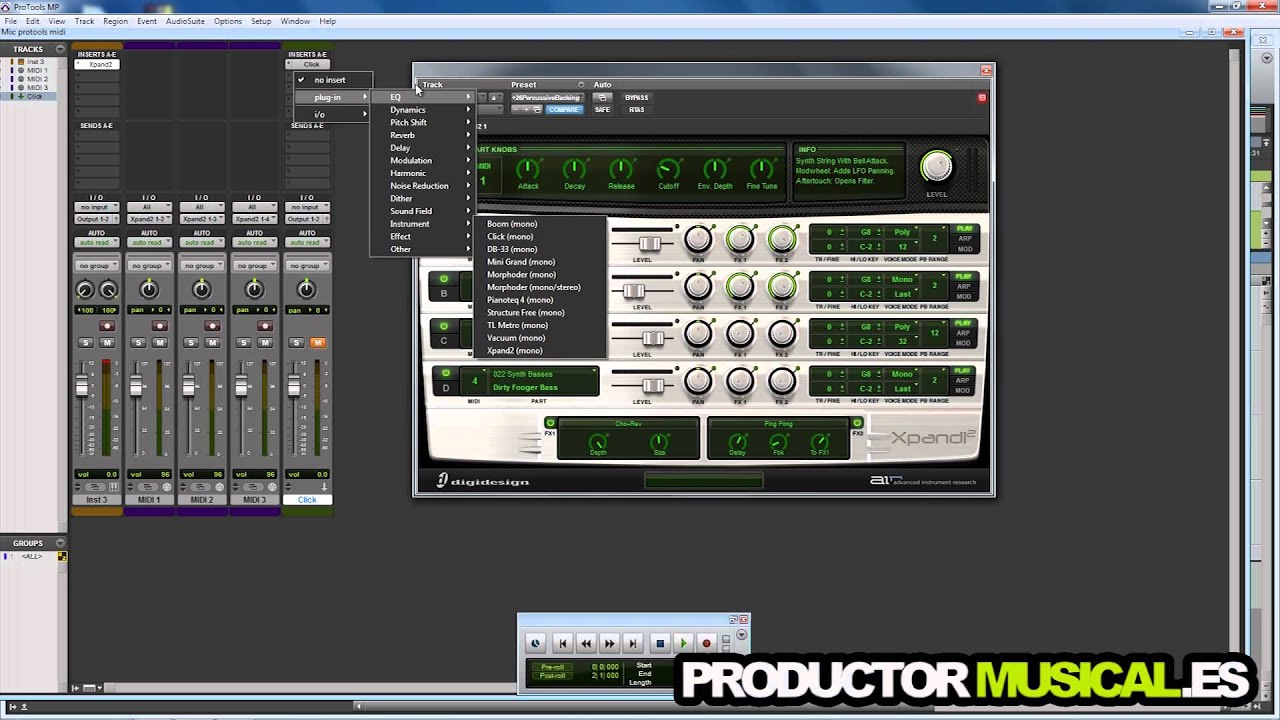Unmute the Click track
Viewport: 1280px width, 720px height.
[317, 343]
